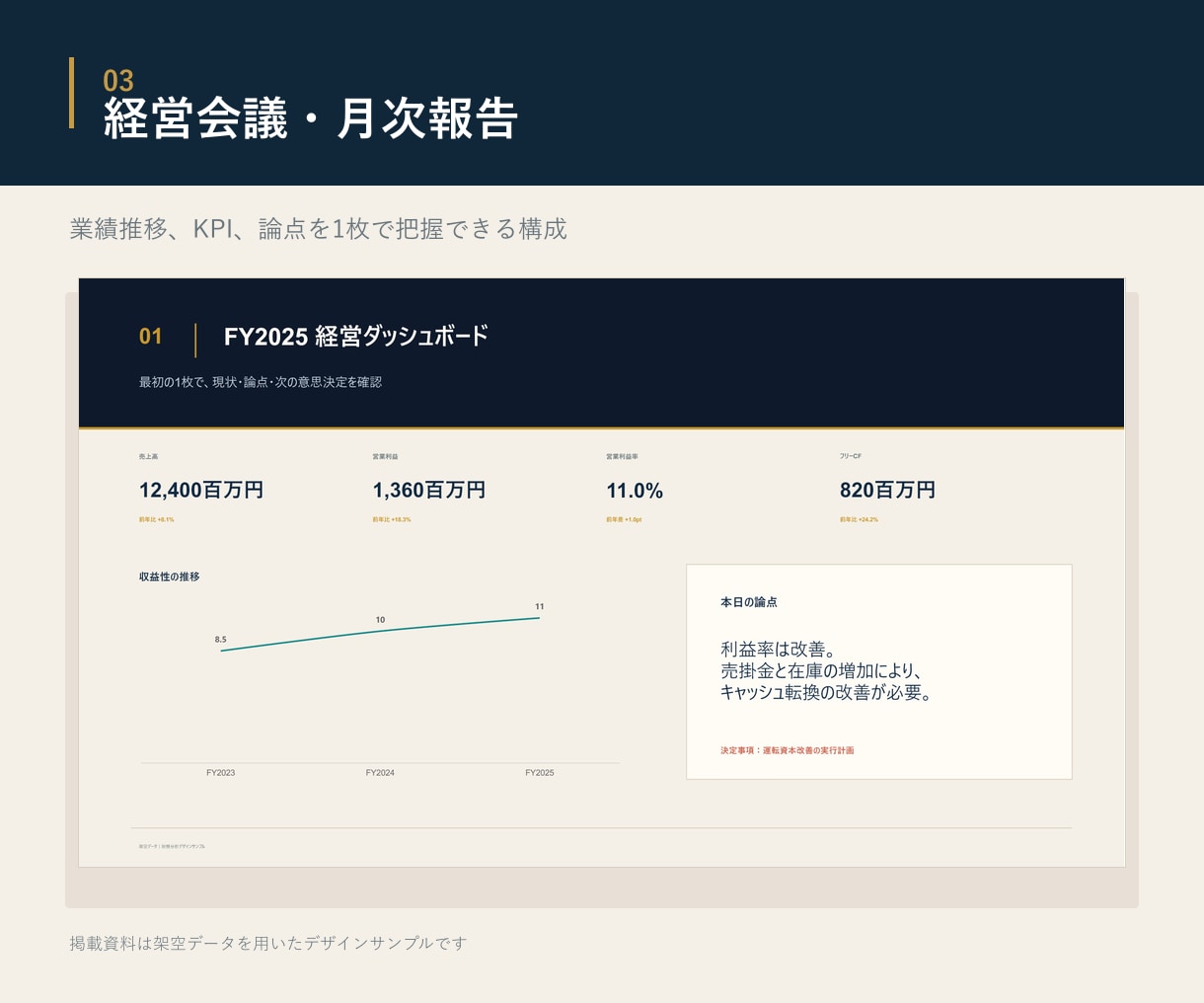Click the 前年比 +18.3% change note
The height and width of the screenshot is (1003, 1204).
(392, 519)
